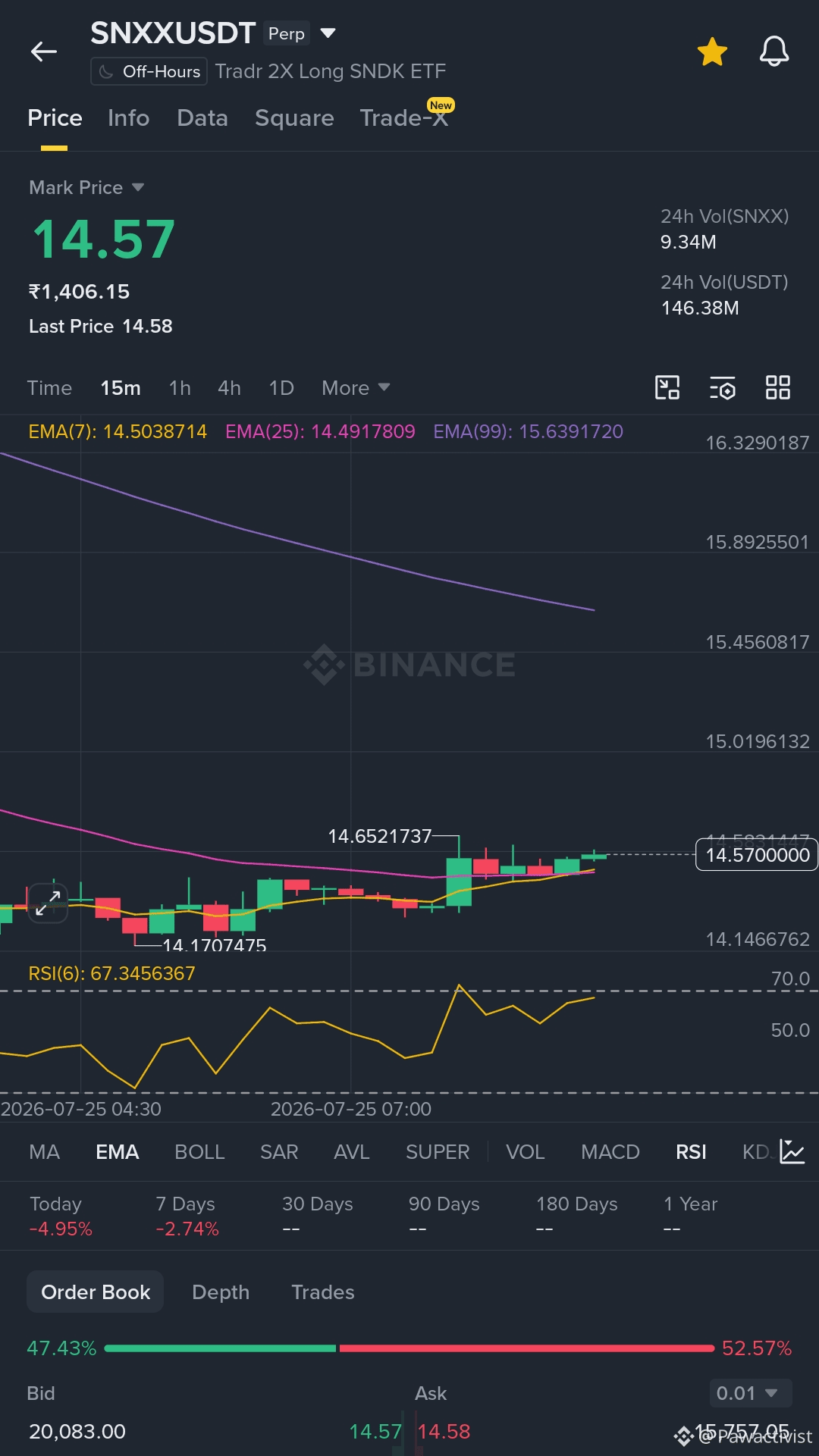Switch to the Trades tab
This screenshot has height=1456, width=819.
click(323, 1292)
